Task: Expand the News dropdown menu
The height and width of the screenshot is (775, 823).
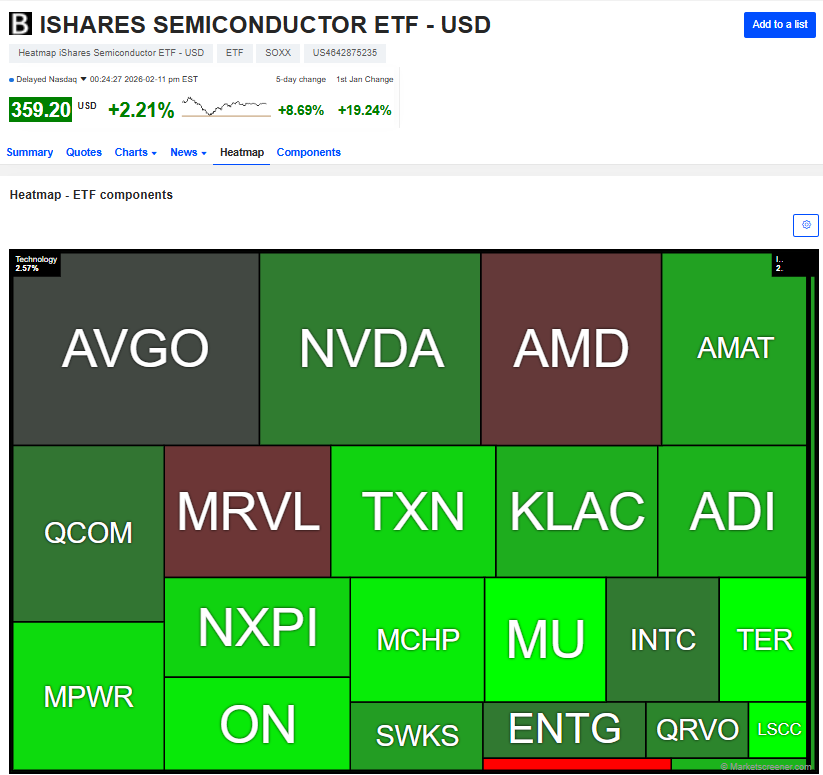Action: pyautogui.click(x=188, y=152)
